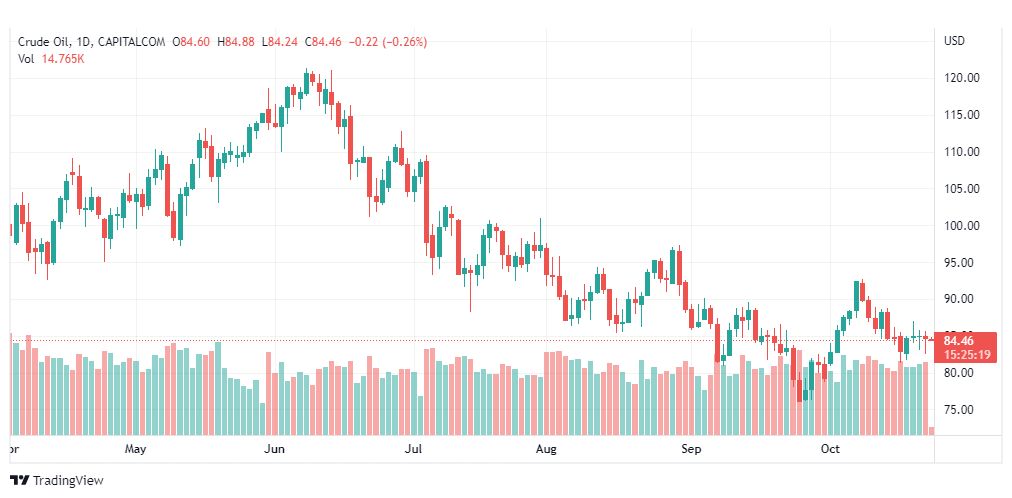Click the 100.00 price axis label
Viewport: 1012px width, 498px height.
click(962, 226)
